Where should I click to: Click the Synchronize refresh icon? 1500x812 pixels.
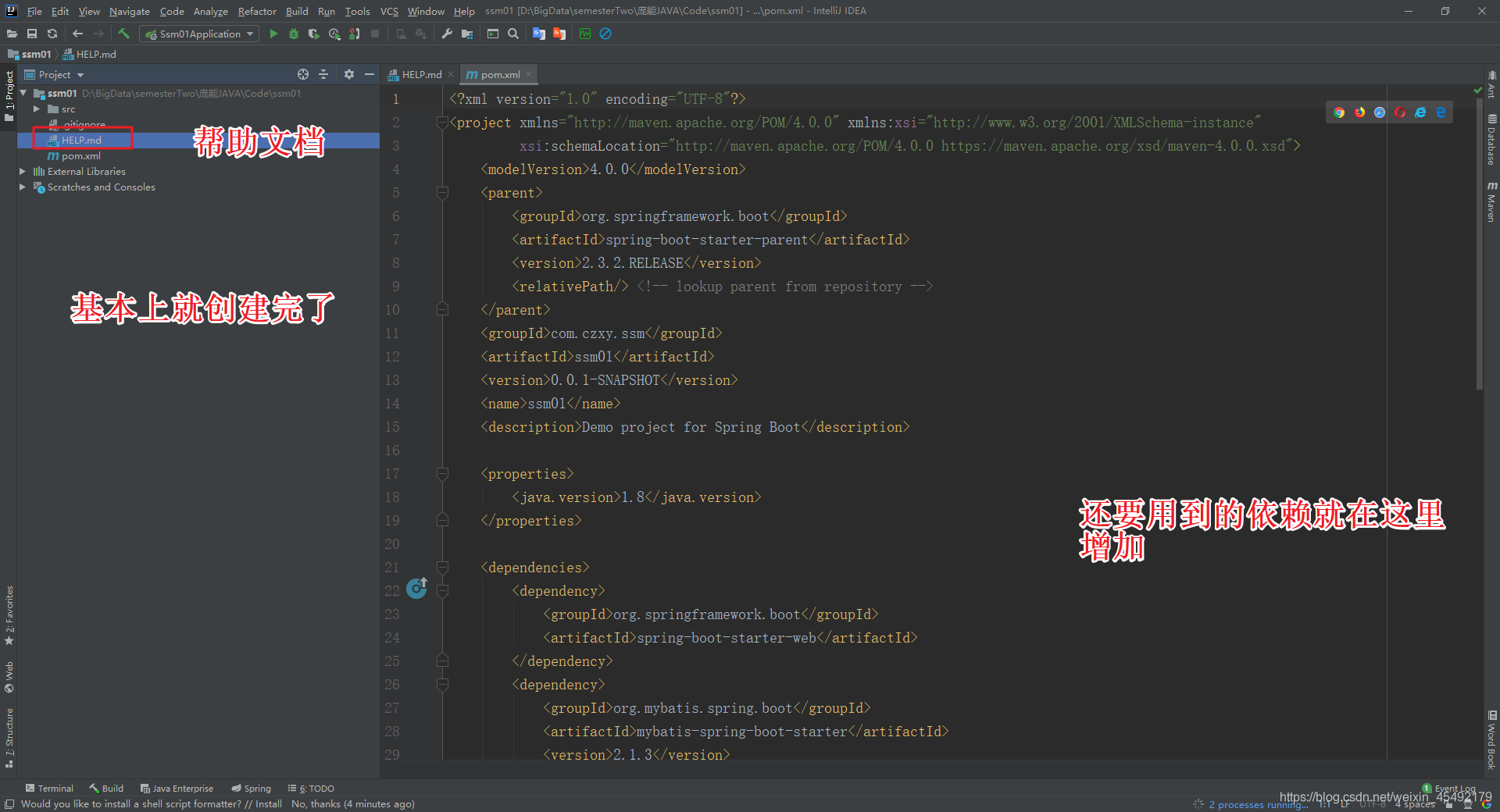click(x=52, y=34)
